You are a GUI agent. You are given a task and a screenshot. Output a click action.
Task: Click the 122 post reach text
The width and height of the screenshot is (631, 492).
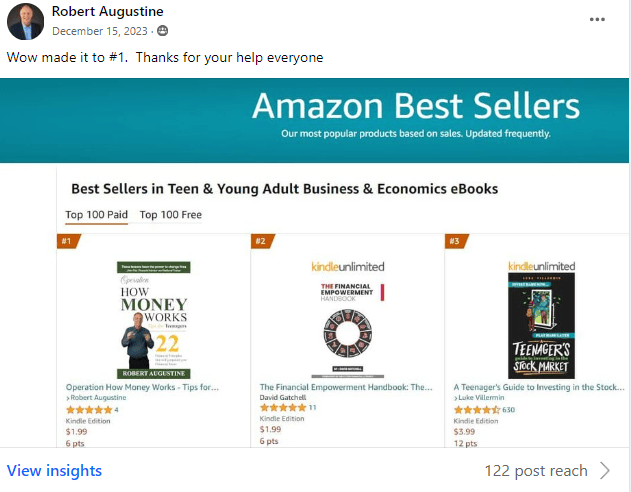(x=535, y=471)
